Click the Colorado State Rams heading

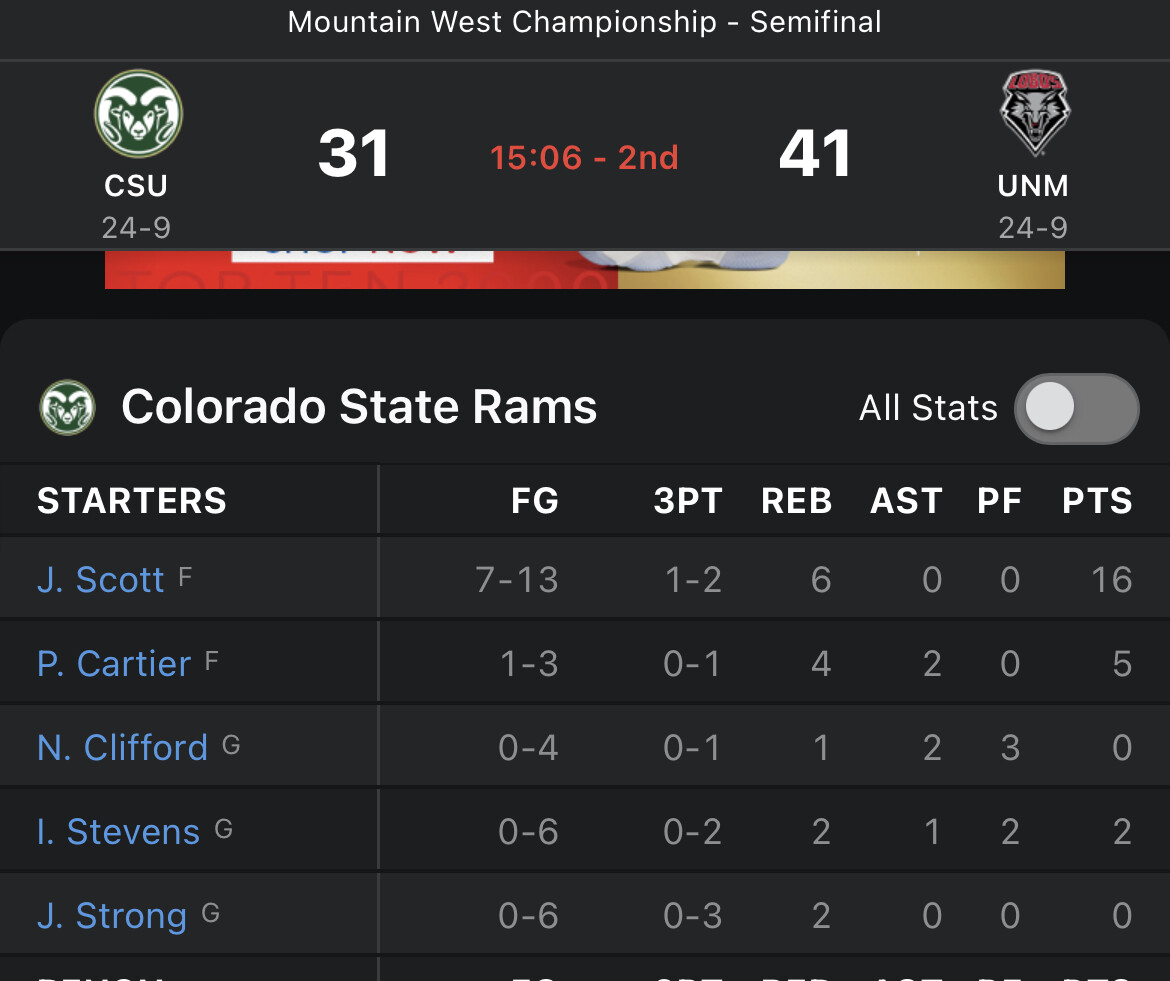pyautogui.click(x=359, y=407)
